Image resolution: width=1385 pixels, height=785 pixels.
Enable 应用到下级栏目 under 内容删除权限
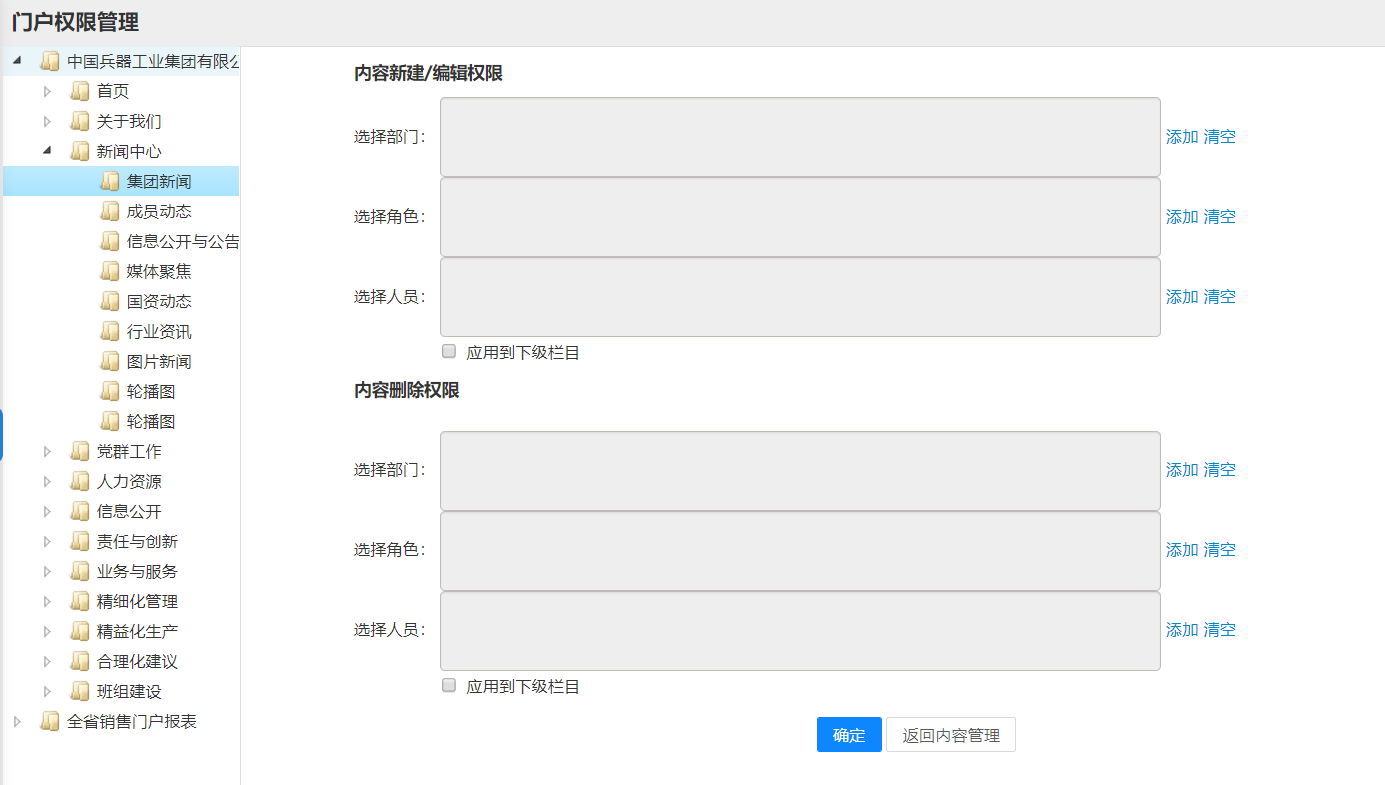point(449,685)
